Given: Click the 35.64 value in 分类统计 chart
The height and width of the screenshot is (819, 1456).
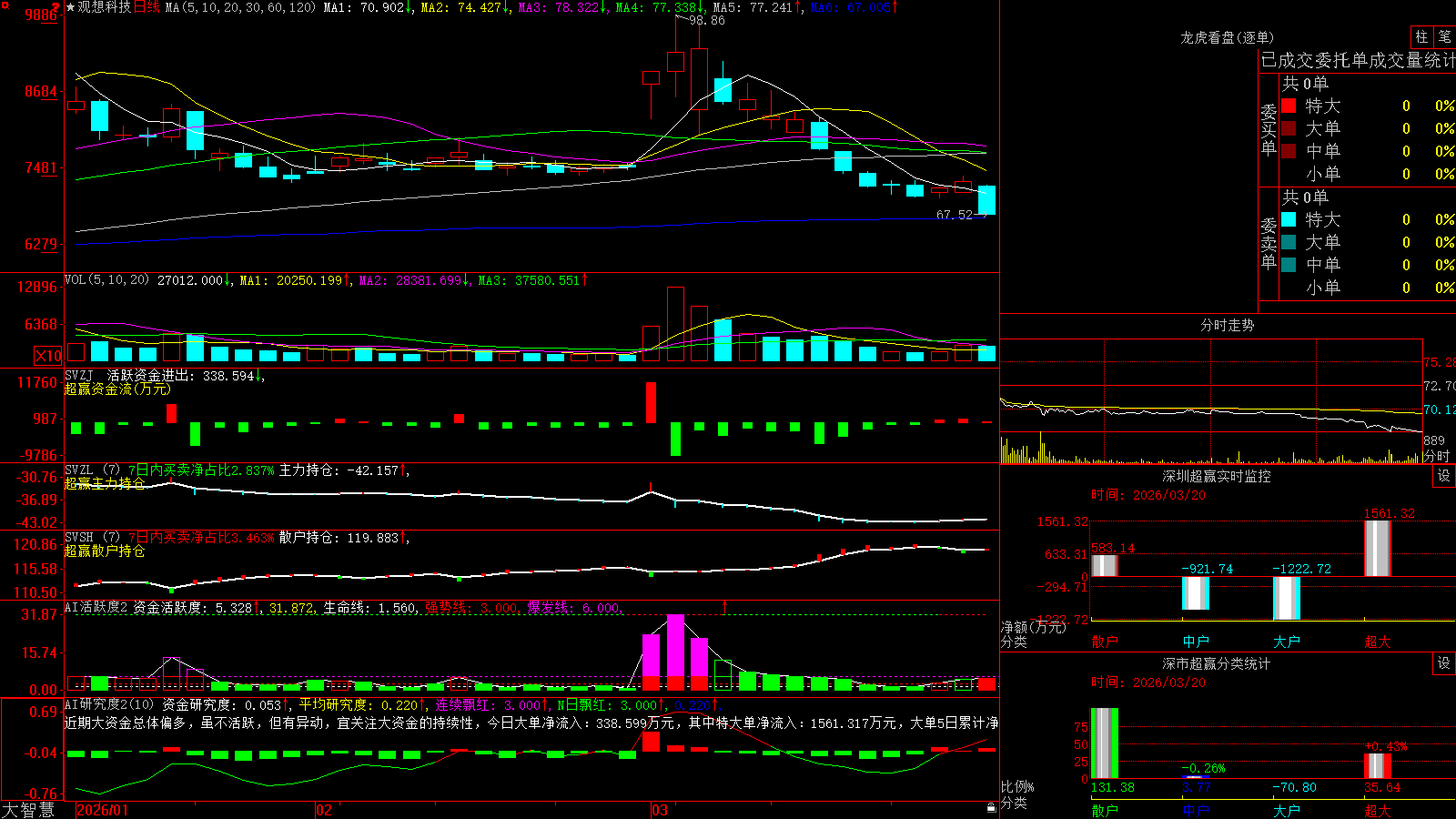Looking at the screenshot, I should [1382, 787].
